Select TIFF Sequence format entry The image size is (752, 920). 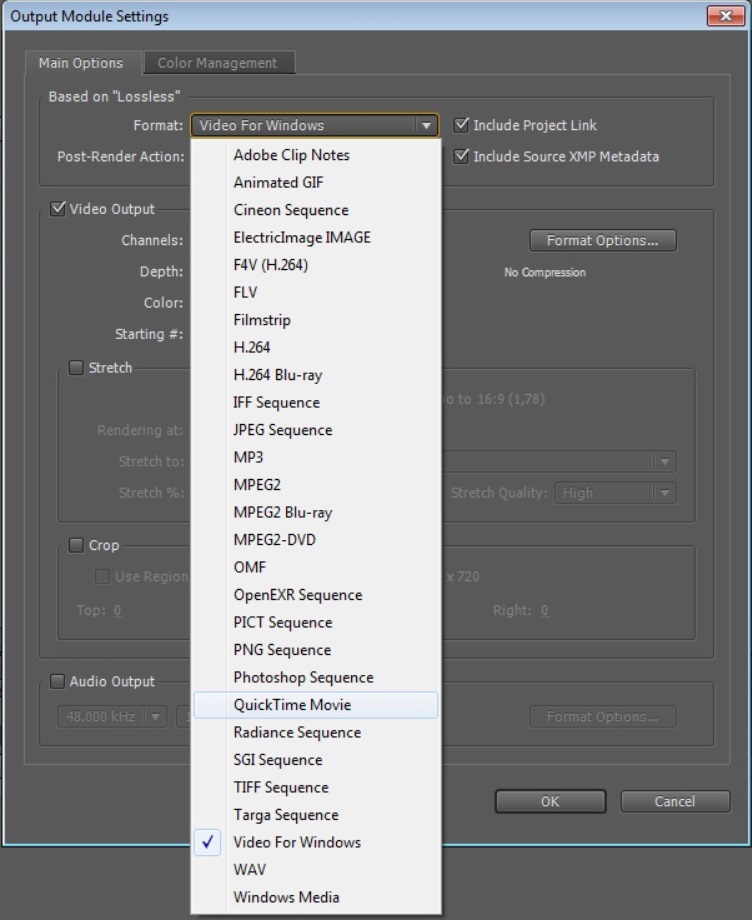[281, 787]
